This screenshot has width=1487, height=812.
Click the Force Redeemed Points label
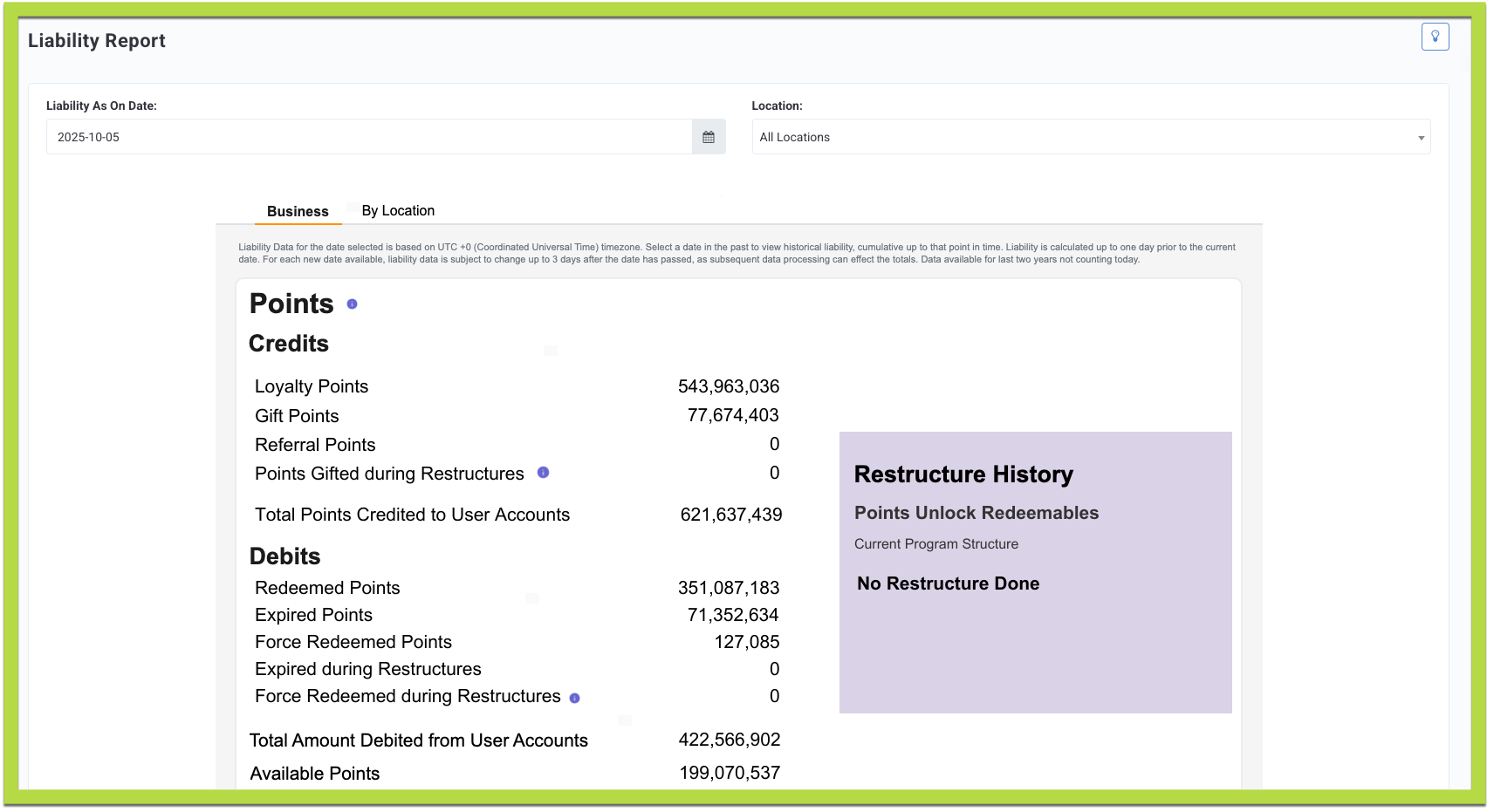(x=353, y=642)
